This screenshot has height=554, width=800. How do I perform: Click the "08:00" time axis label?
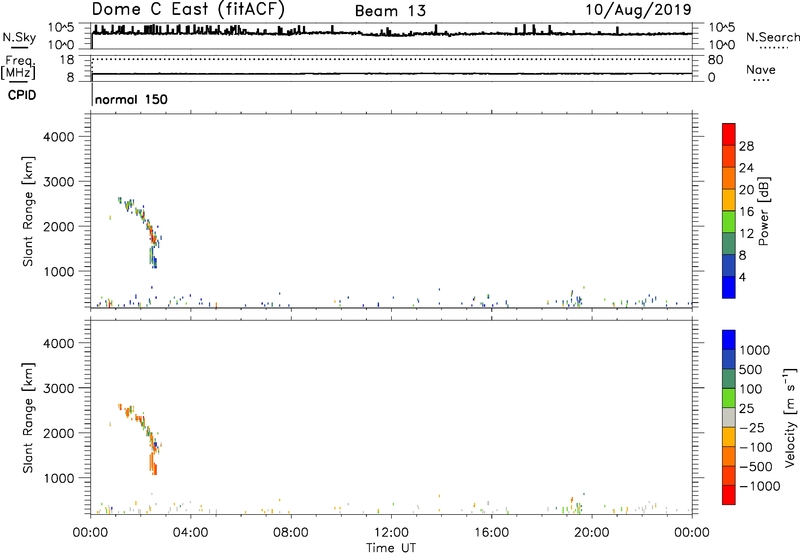290,533
